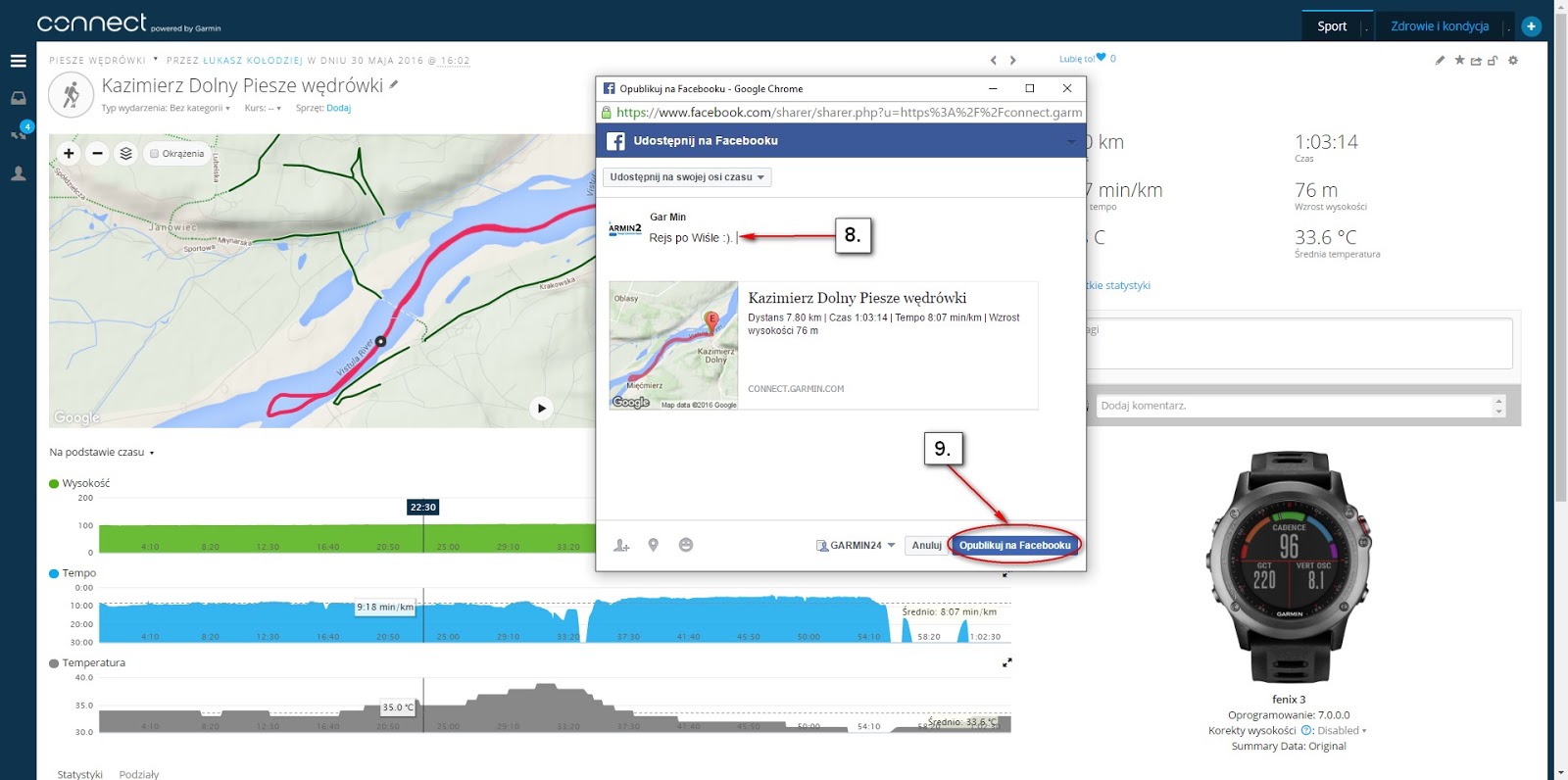Expand the Temperatura chart fullscreen
The width and height of the screenshot is (1568, 780).
pos(1006,662)
